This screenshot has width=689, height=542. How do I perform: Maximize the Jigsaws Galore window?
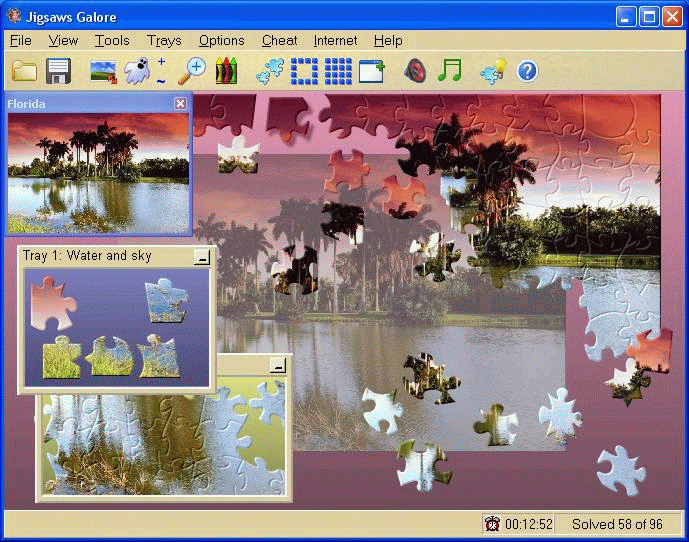(x=649, y=17)
